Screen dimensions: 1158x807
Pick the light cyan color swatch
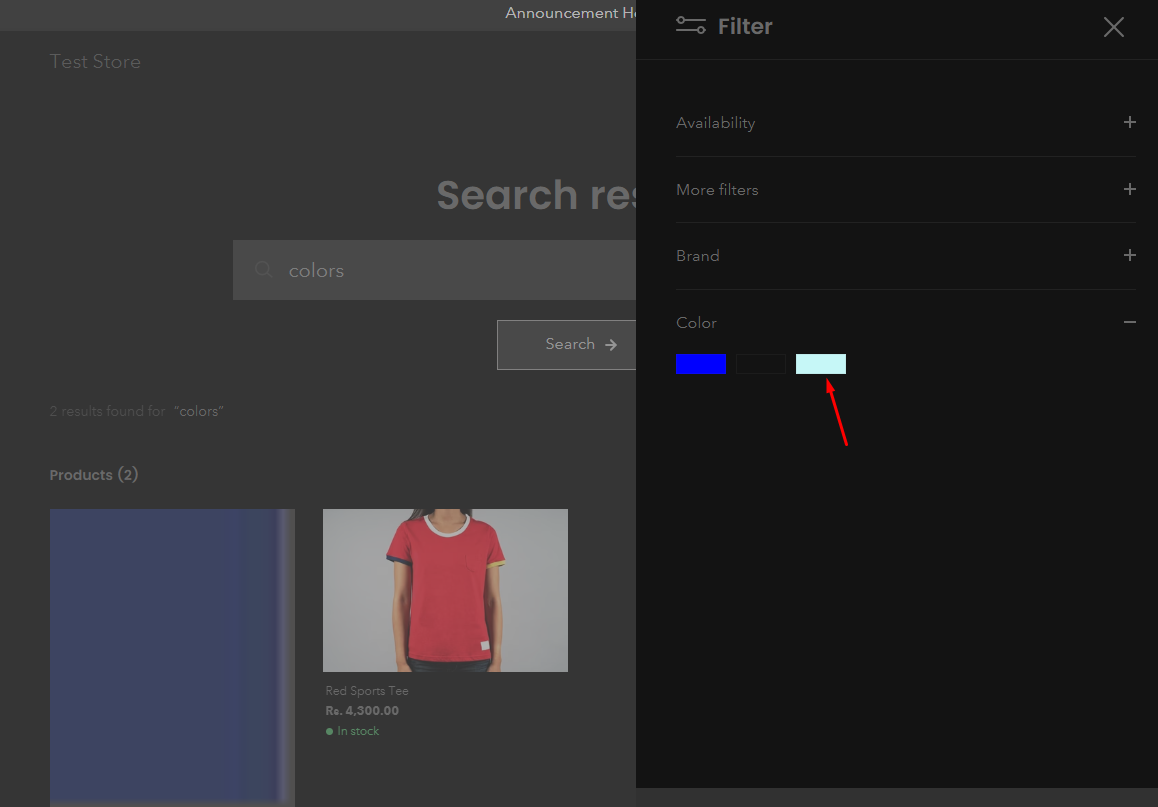coord(820,364)
